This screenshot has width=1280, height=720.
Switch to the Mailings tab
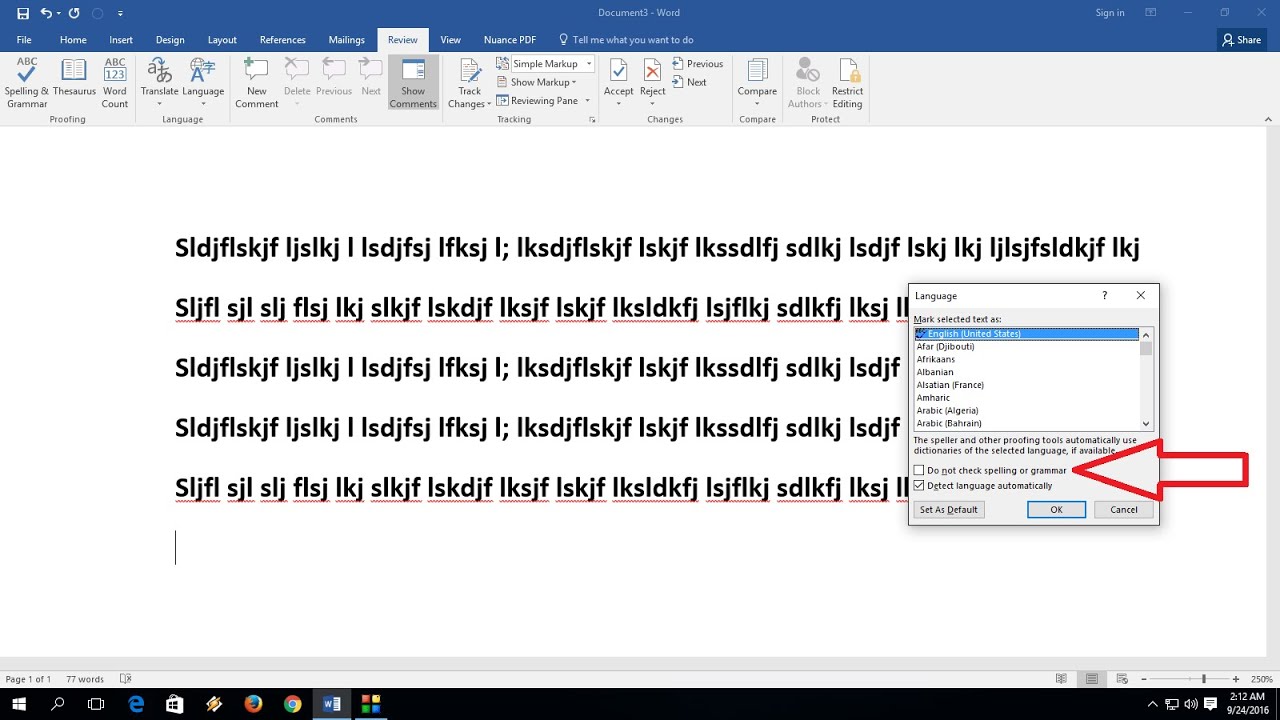click(x=347, y=40)
